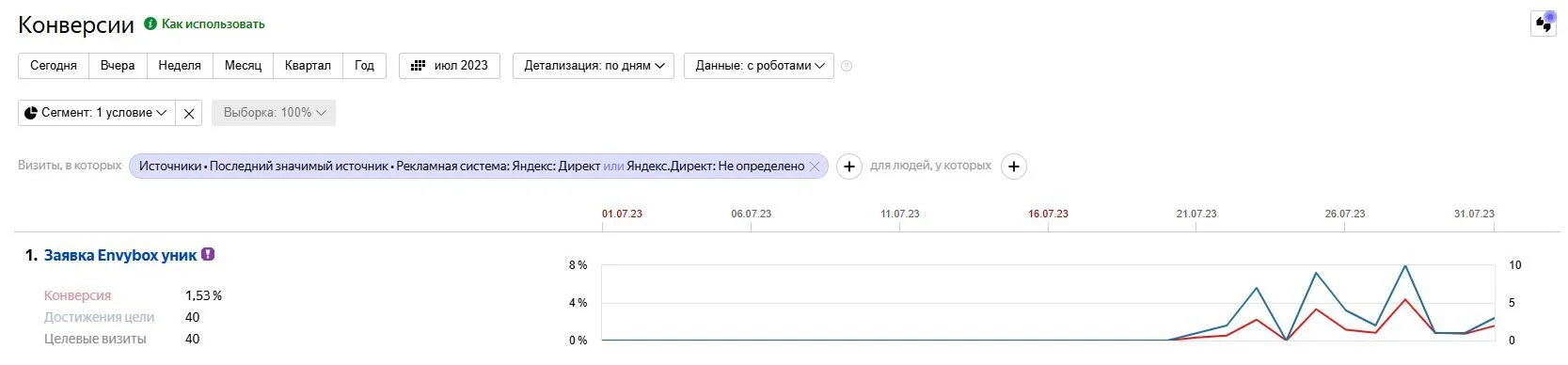Viewport: 1568px width, 365px height.
Task: Open the top-right chat assistant icon
Action: [x=1544, y=24]
